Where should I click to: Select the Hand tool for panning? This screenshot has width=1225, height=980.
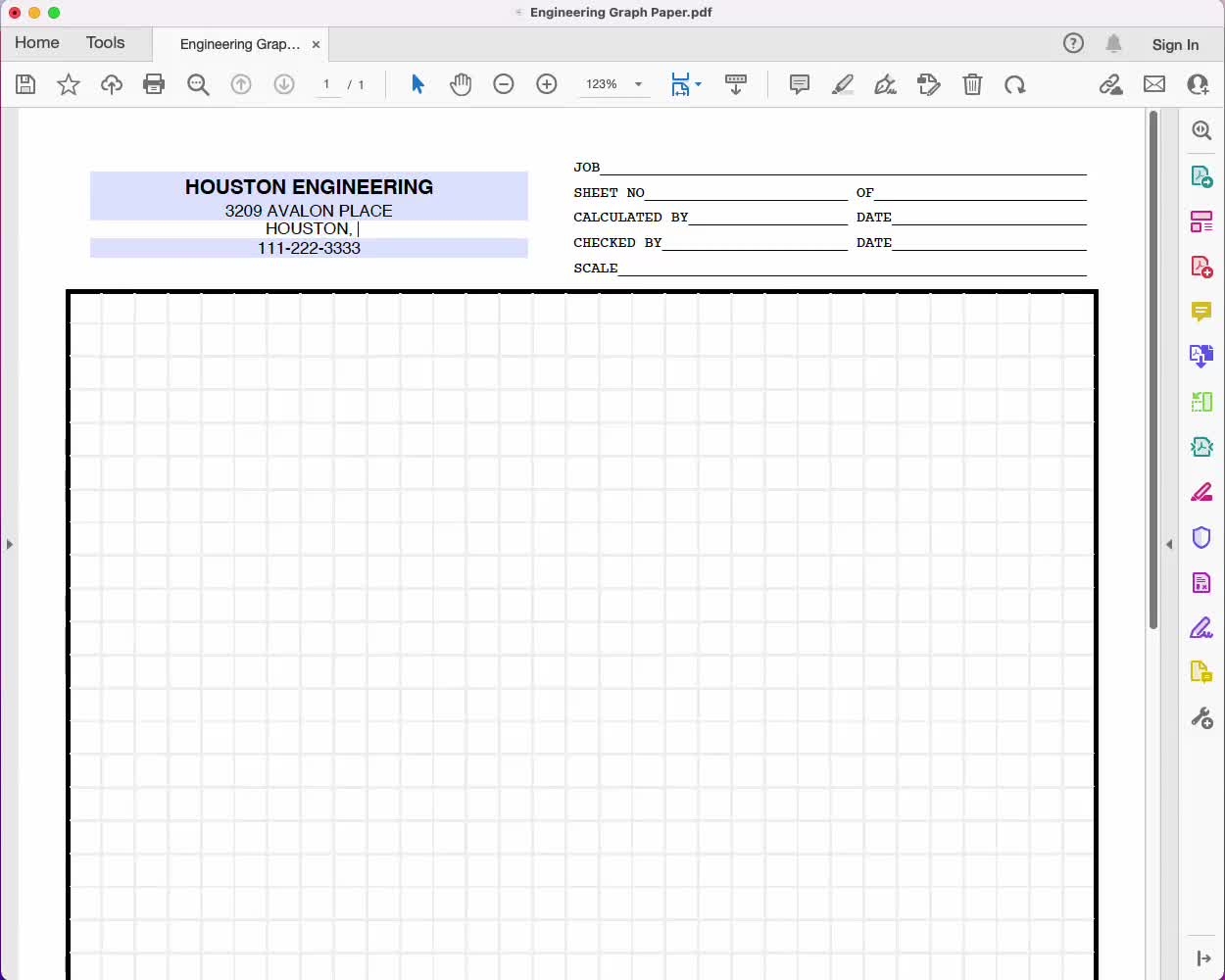pos(461,84)
